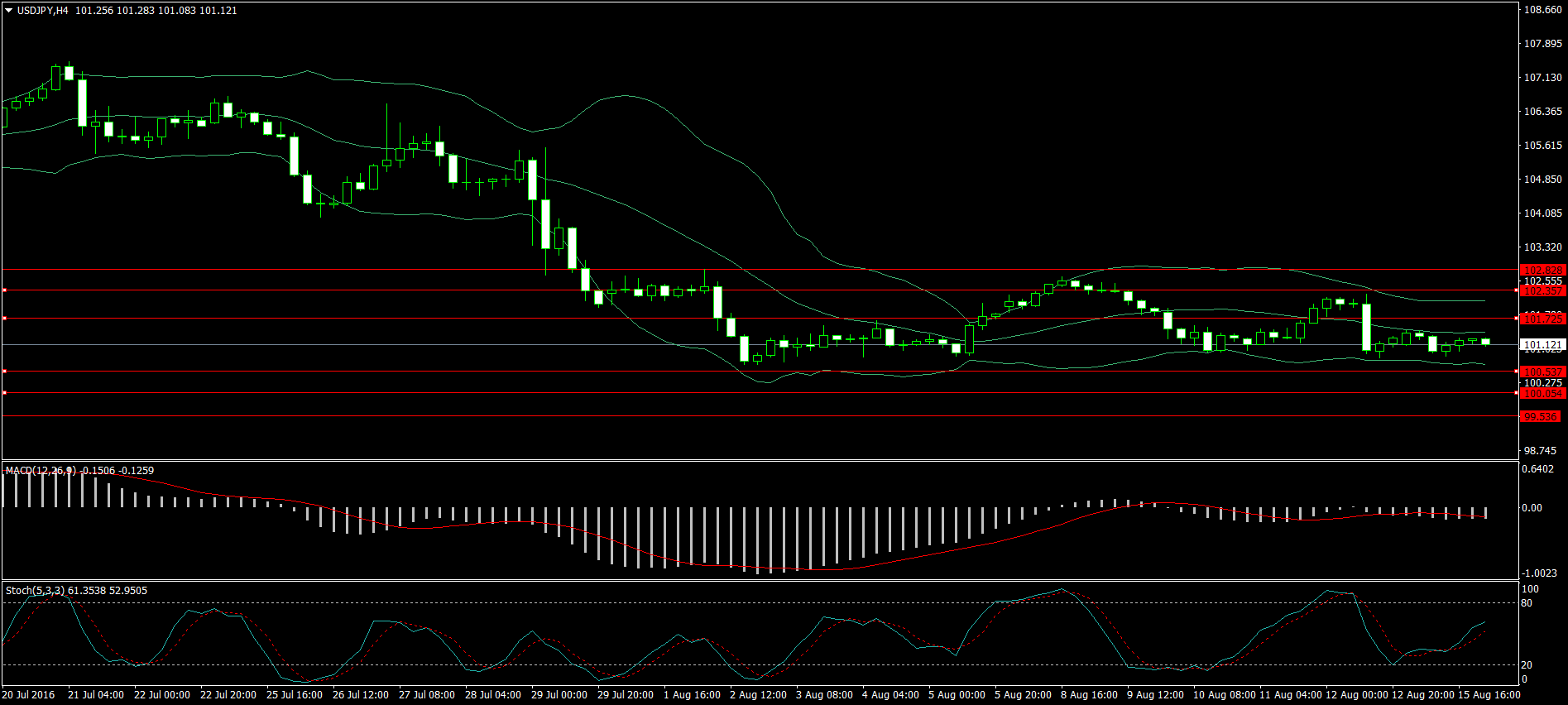Image resolution: width=1568 pixels, height=705 pixels.
Task: Click the MACD scale value -1.0023
Action: click(1540, 573)
